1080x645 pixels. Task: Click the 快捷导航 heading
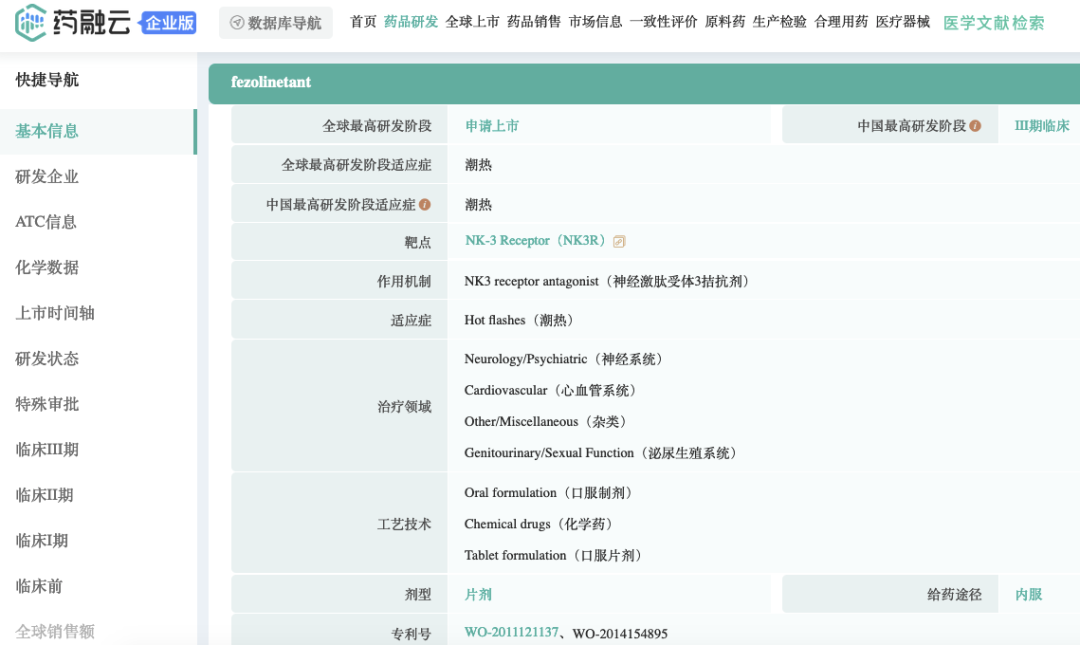[47, 80]
